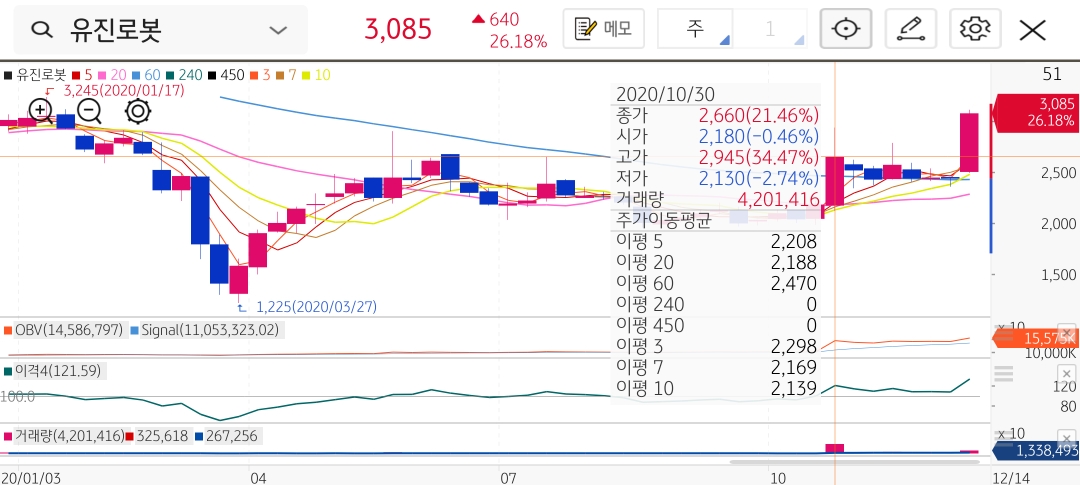Open chart settings gear icon
The image size is (1080, 485).
975,28
